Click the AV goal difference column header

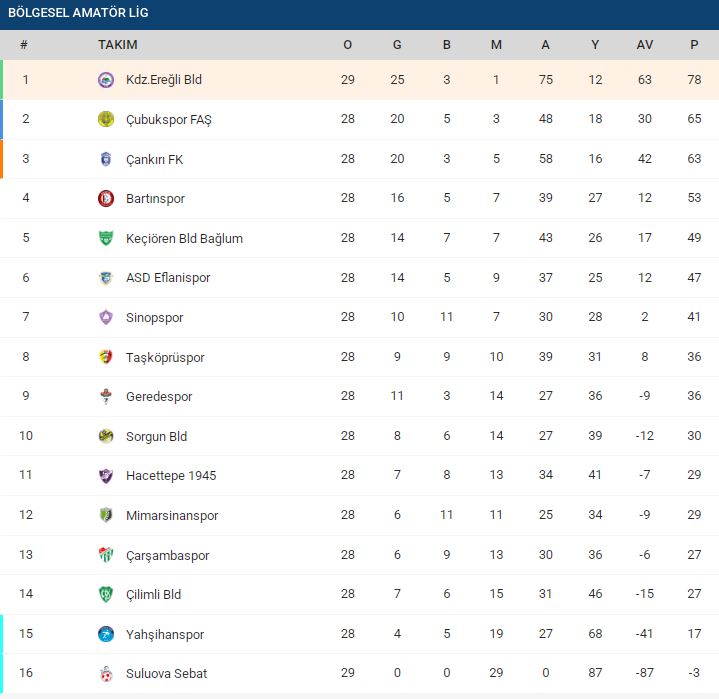(645, 44)
